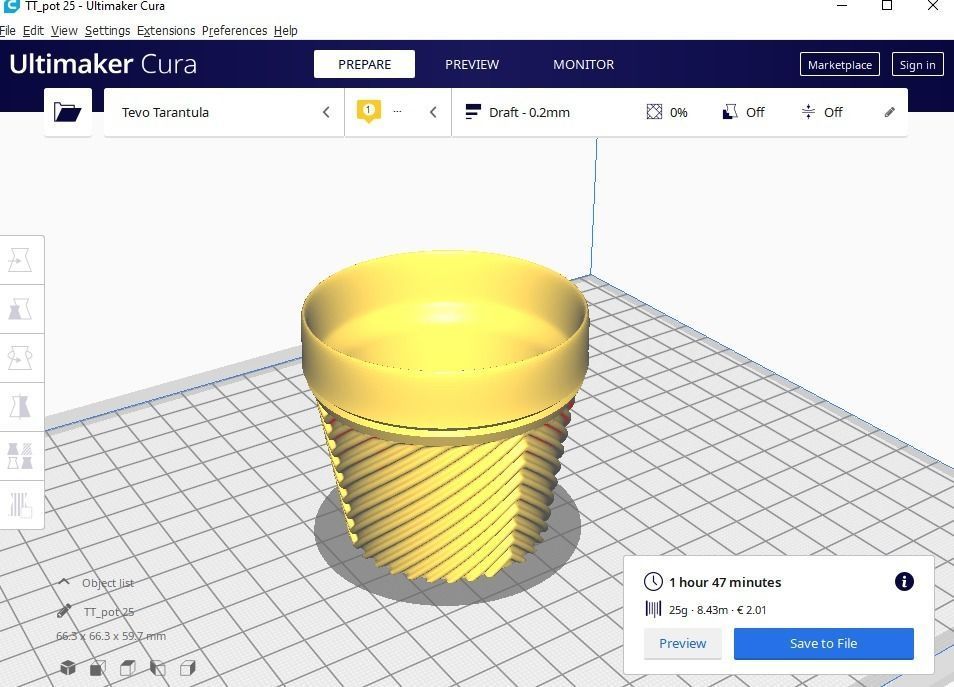Switch to the PREVIEW stage tab
Image resolution: width=954 pixels, height=687 pixels.
(x=472, y=64)
